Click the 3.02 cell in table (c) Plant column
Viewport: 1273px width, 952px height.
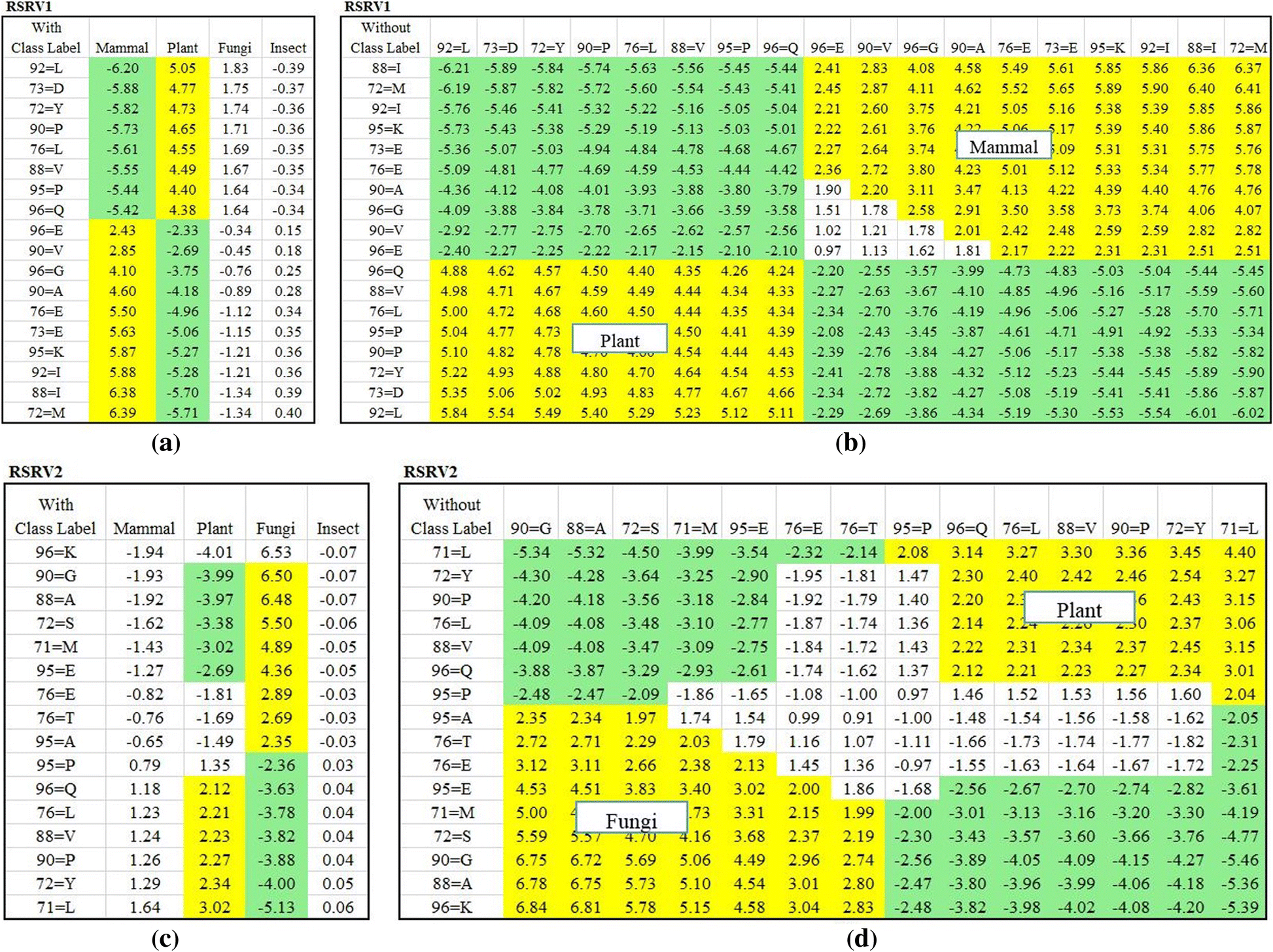coord(215,907)
